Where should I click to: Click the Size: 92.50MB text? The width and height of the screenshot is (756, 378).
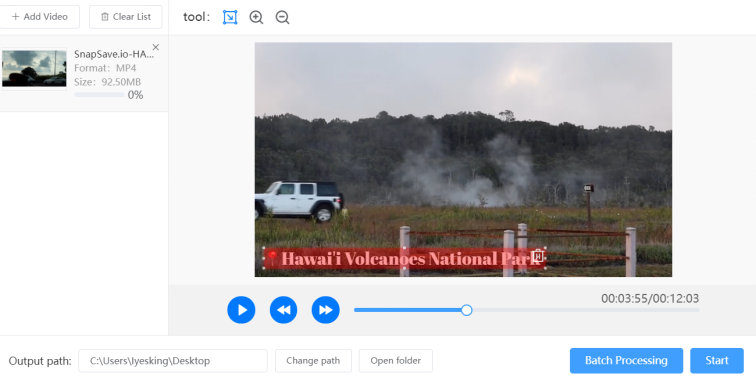(x=108, y=82)
